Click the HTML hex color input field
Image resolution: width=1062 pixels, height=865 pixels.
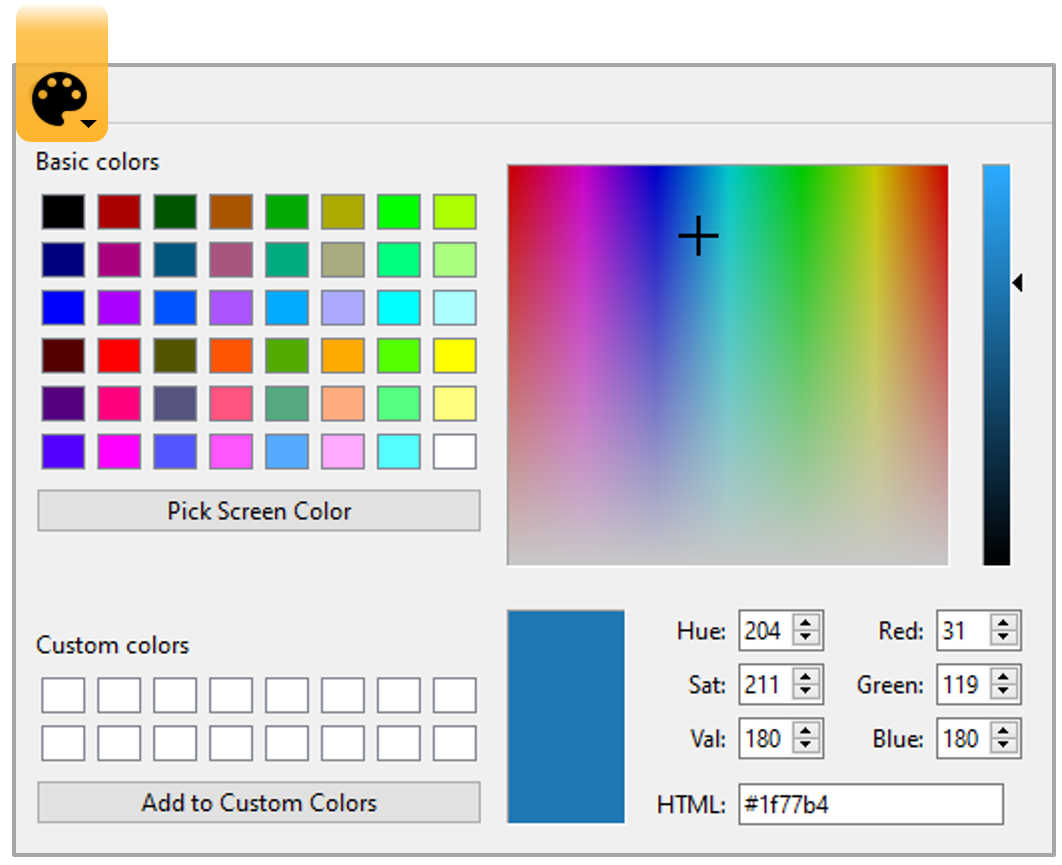click(870, 805)
